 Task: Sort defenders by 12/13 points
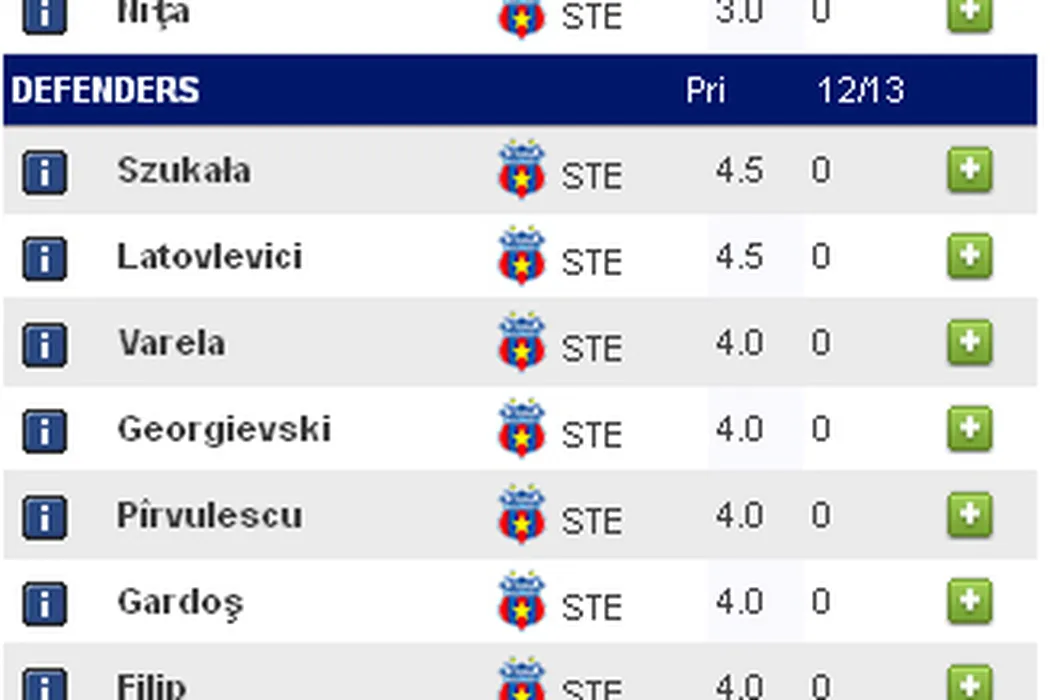click(x=859, y=90)
